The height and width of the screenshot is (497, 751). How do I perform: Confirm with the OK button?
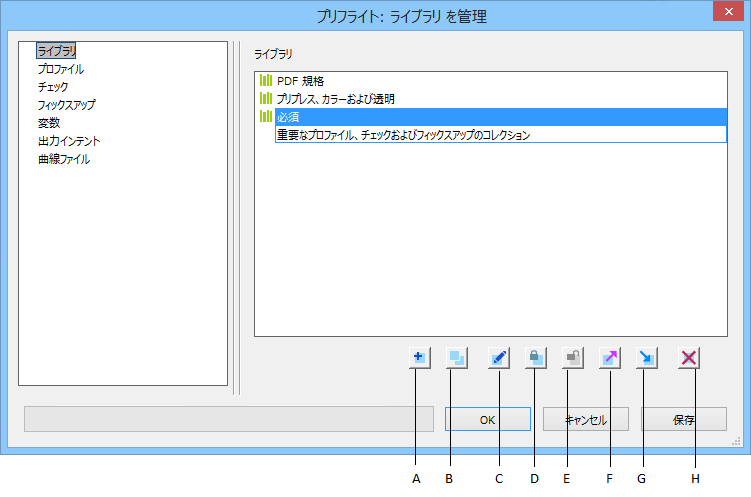point(488,419)
